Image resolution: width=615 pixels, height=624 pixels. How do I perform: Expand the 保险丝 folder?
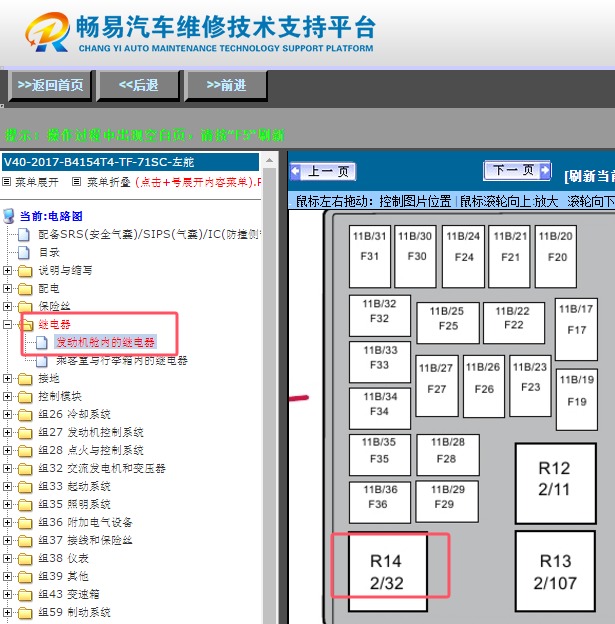7,306
